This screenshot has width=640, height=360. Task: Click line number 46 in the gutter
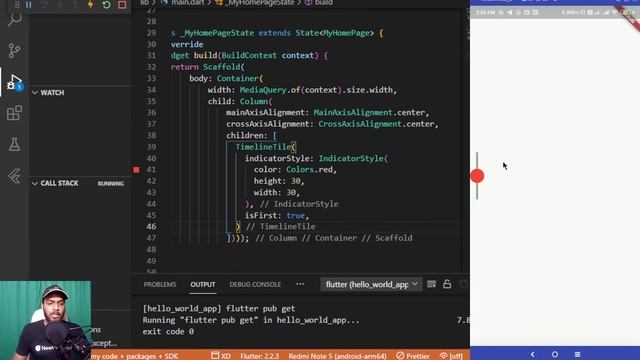point(151,226)
